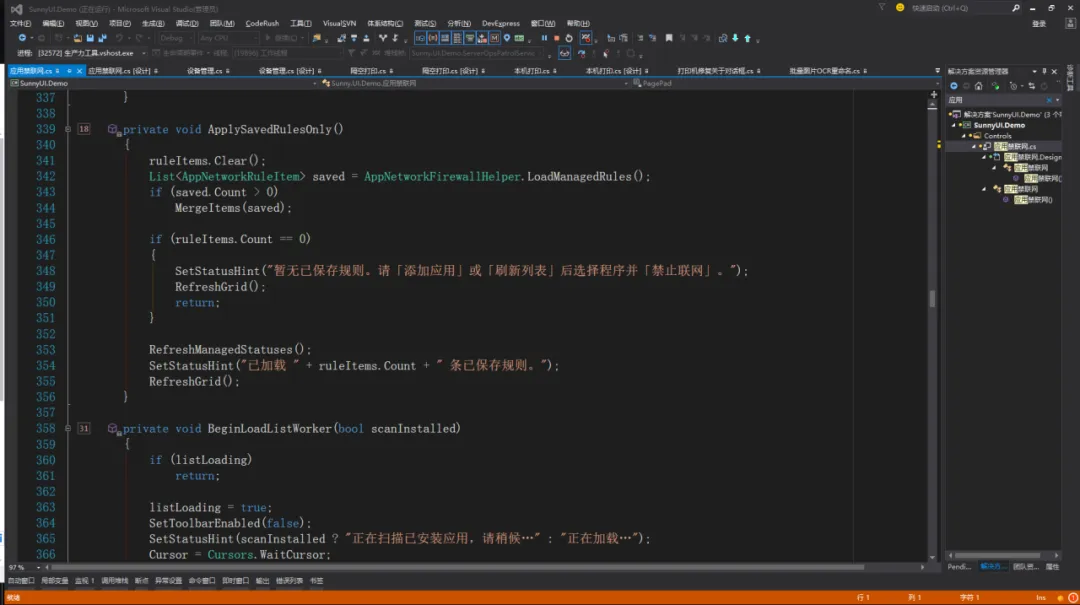Click Pending Changes Filter clock icon in Solution Explorer

tap(1013, 86)
